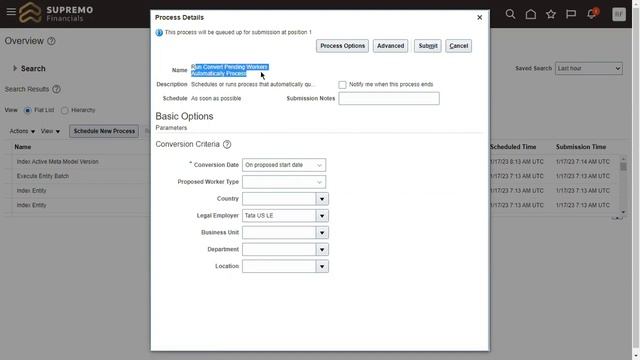Screen dimensions: 640x360
Task: Select the Index Active Meta Model Version row
Action: tap(58, 162)
